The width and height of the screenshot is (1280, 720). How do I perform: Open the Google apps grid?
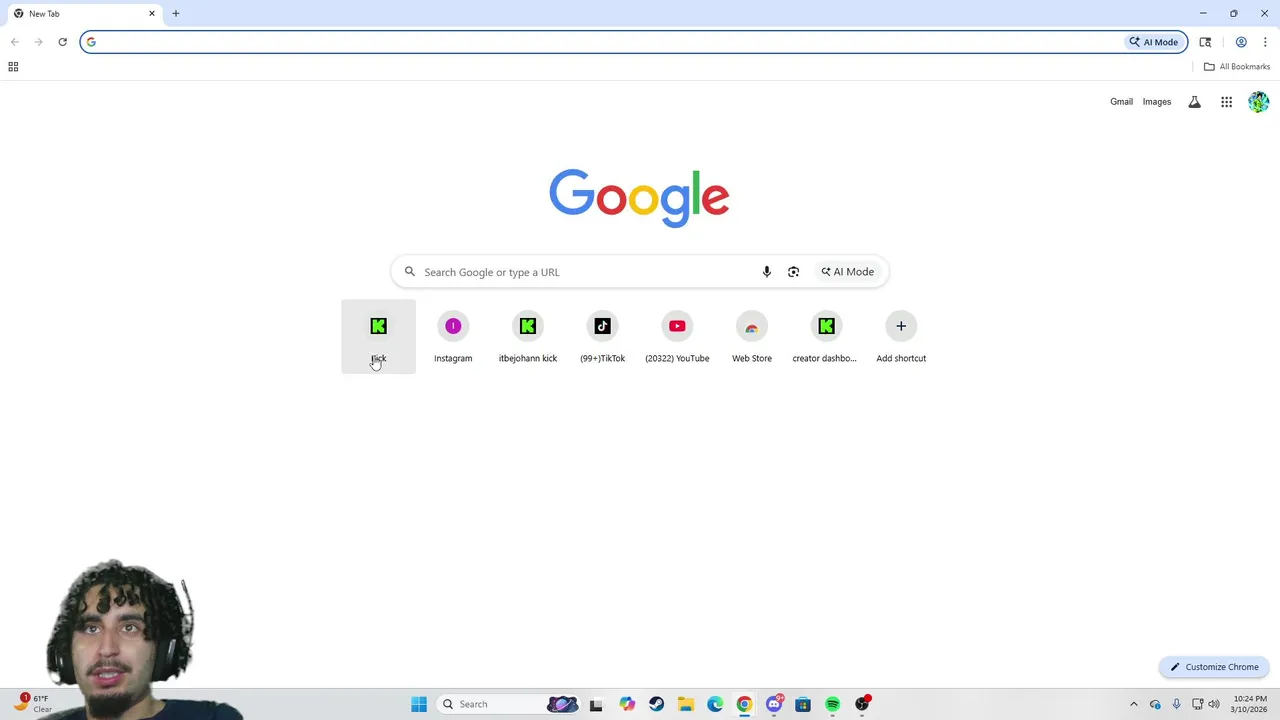click(1226, 102)
